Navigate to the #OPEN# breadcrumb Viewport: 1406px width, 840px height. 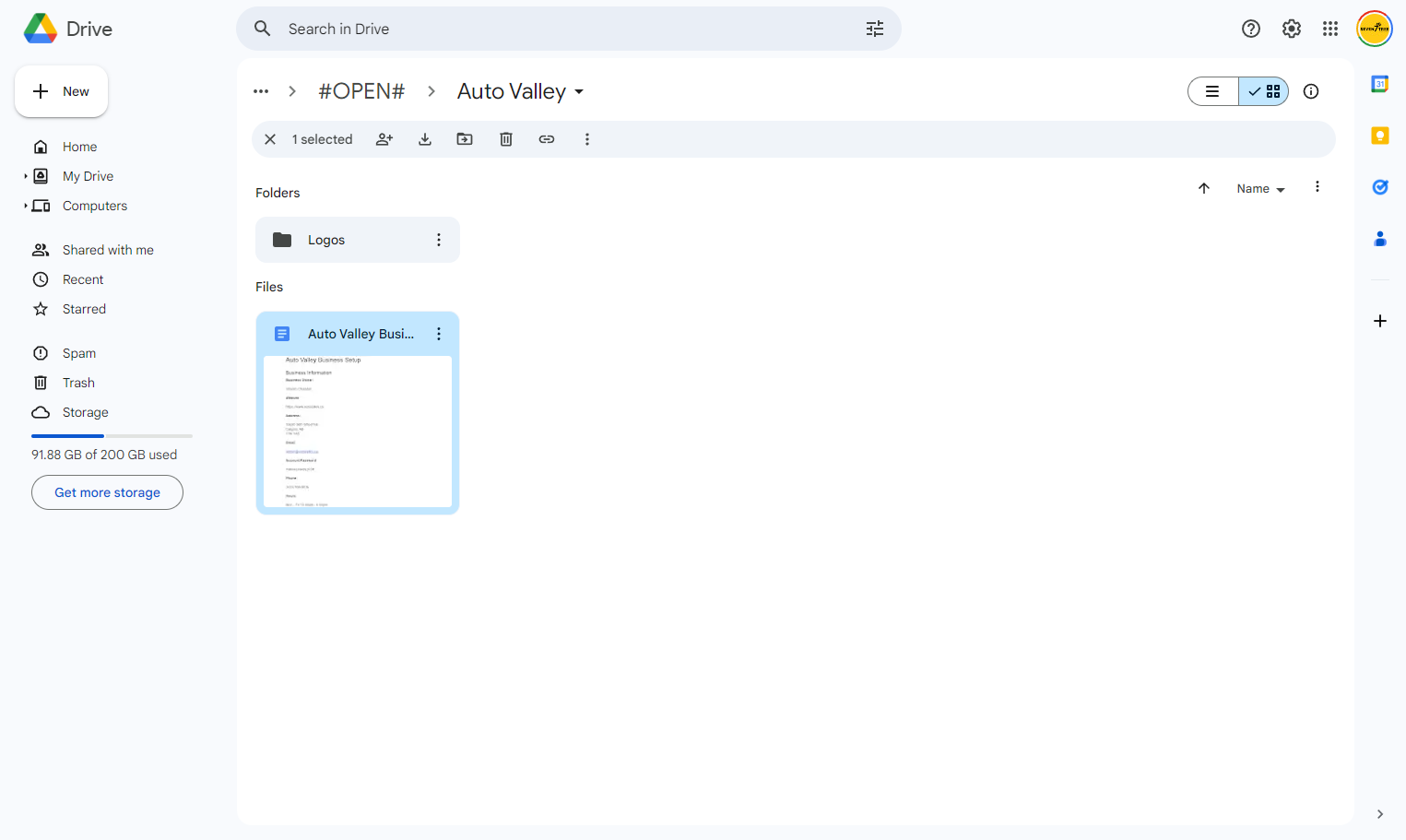(361, 91)
